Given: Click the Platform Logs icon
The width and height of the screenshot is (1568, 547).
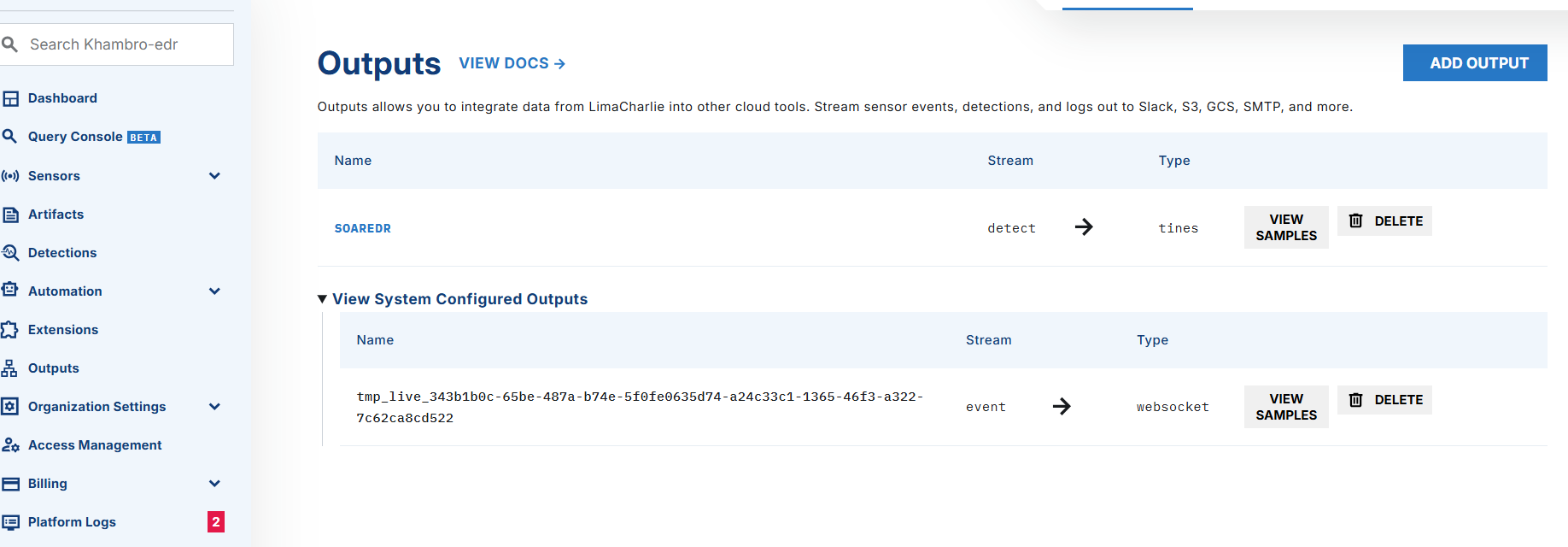Looking at the screenshot, I should (10, 522).
